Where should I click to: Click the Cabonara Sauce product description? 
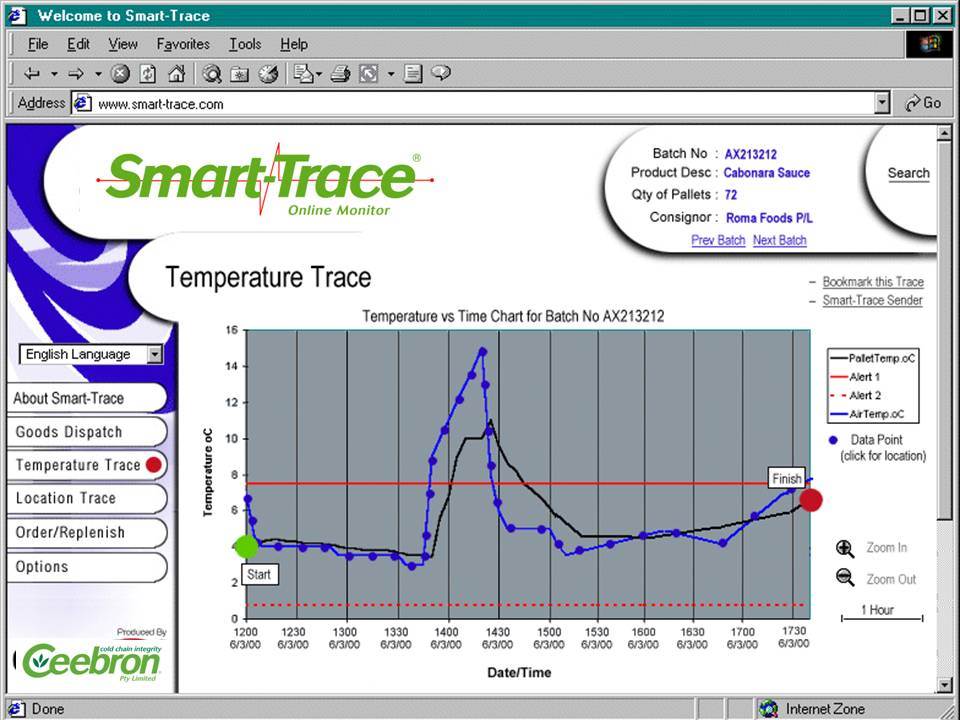click(x=767, y=173)
